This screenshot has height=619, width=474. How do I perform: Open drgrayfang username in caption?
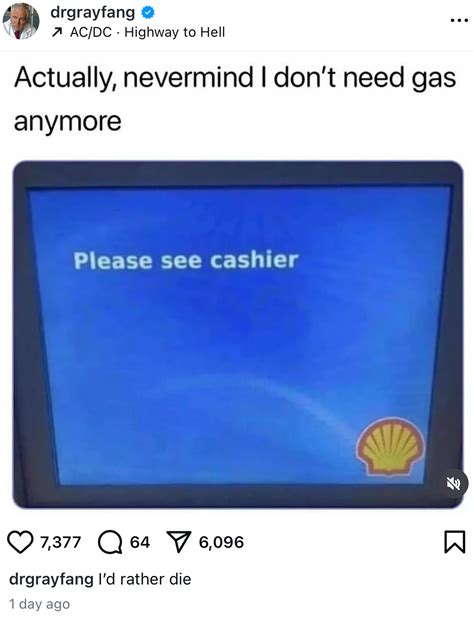pyautogui.click(x=51, y=580)
